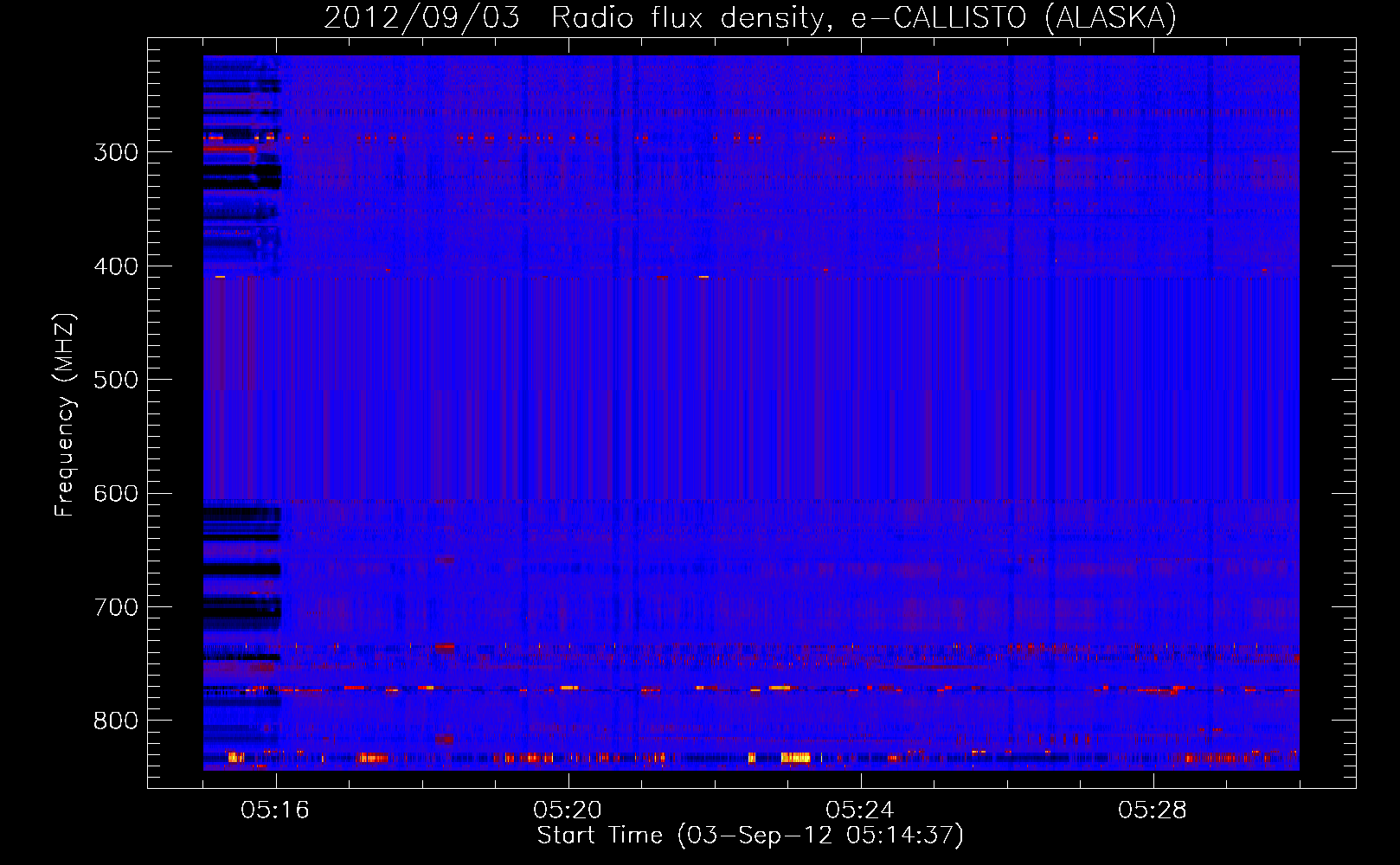
Task: Click the 600 frequency tick label
Action: click(x=116, y=493)
